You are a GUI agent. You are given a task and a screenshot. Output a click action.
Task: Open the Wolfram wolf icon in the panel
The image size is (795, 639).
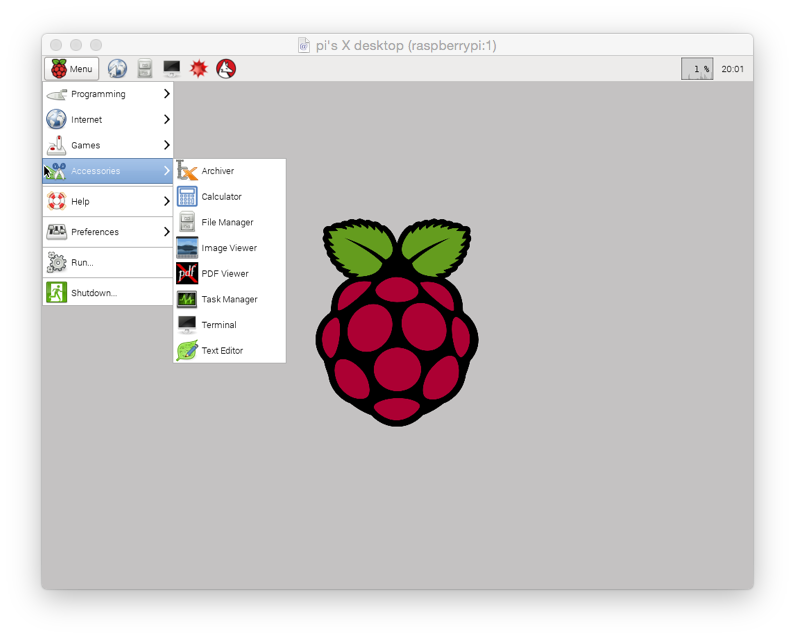(x=226, y=68)
